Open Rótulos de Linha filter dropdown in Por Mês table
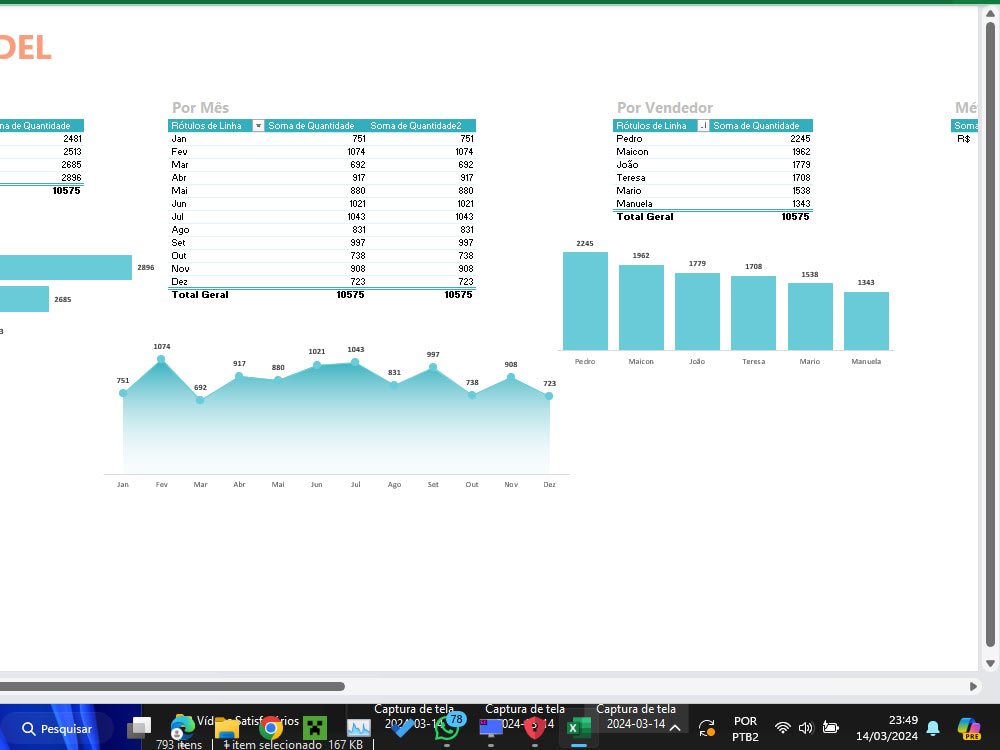 257,125
